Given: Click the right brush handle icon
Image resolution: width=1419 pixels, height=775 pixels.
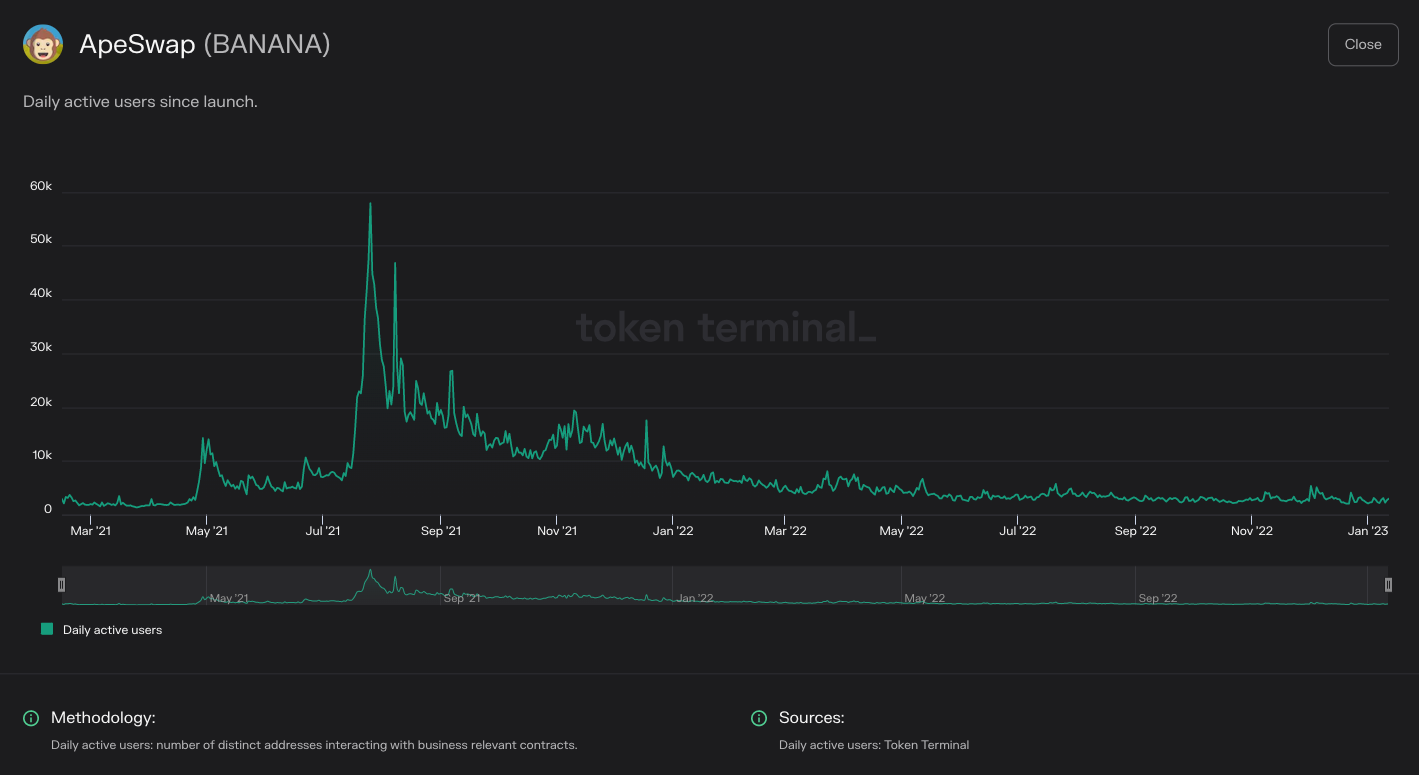Looking at the screenshot, I should point(1389,584).
